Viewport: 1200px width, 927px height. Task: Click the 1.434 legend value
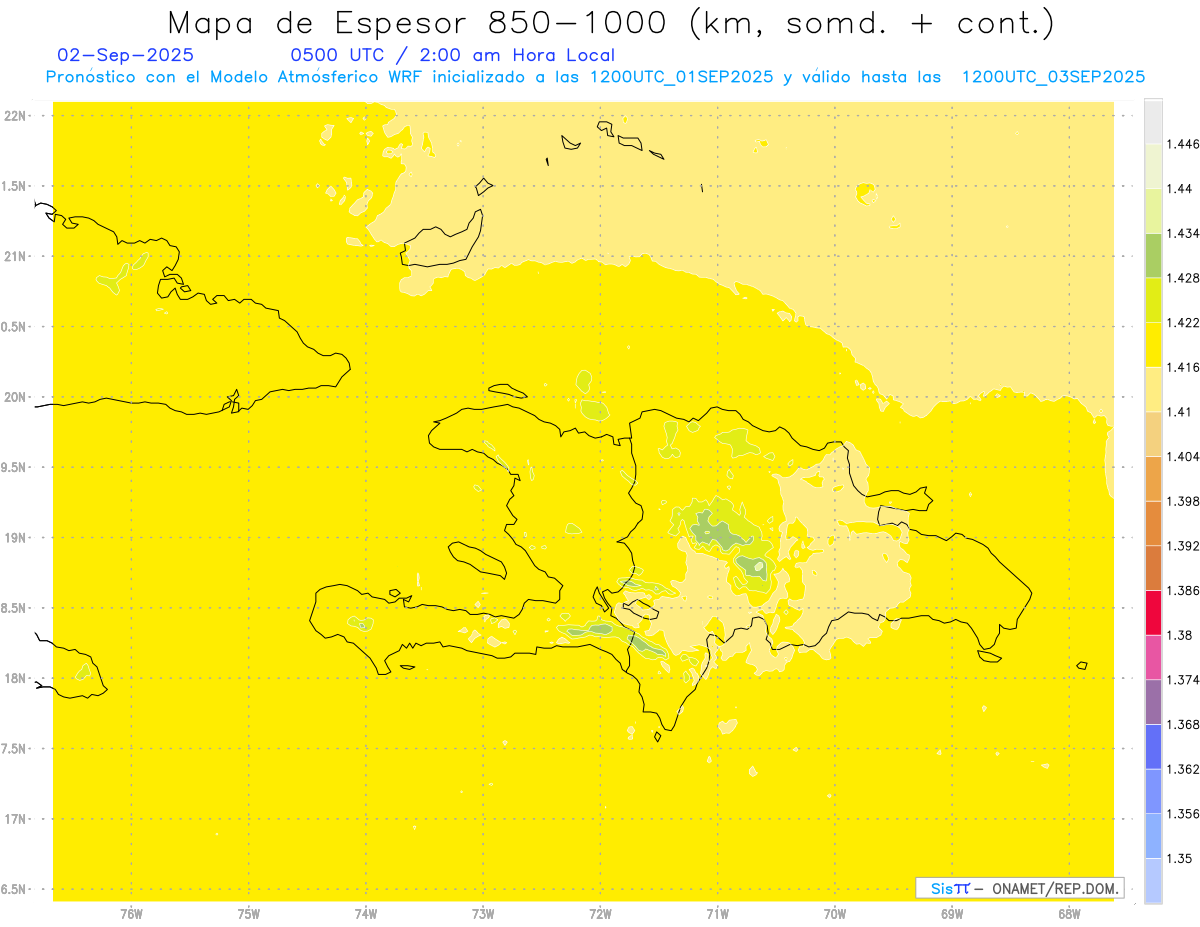(1183, 233)
